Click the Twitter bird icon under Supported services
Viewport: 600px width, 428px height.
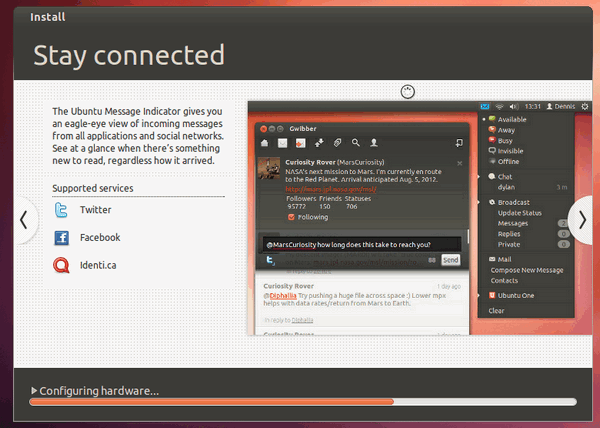click(x=62, y=211)
